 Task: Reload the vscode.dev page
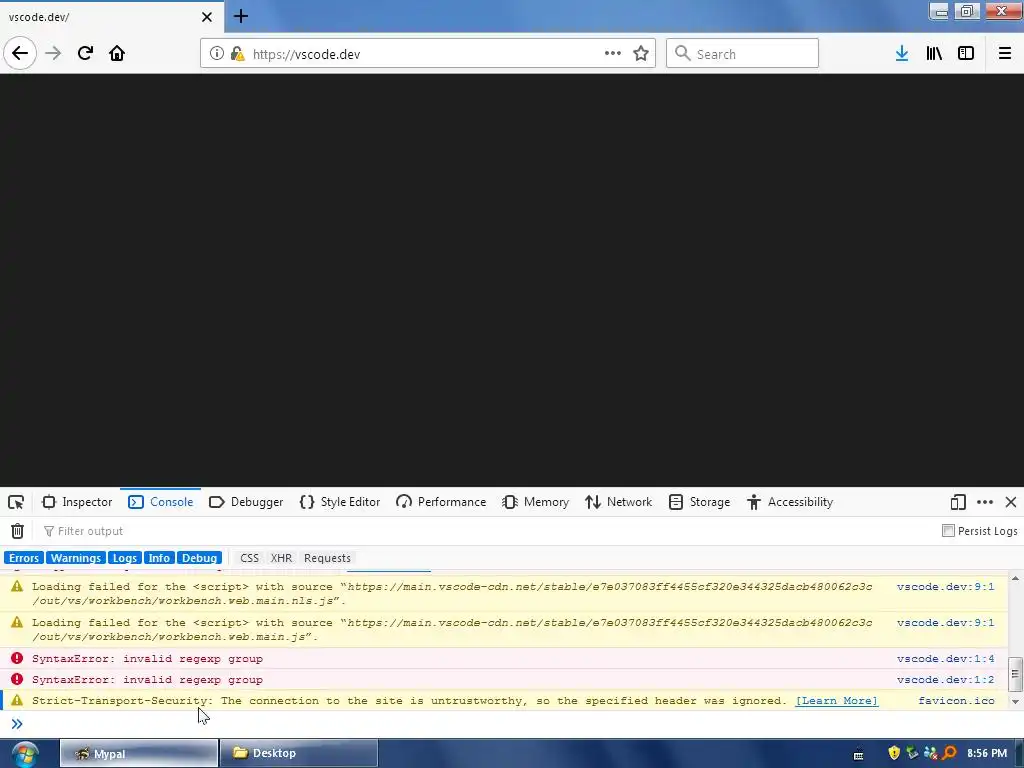tap(85, 54)
